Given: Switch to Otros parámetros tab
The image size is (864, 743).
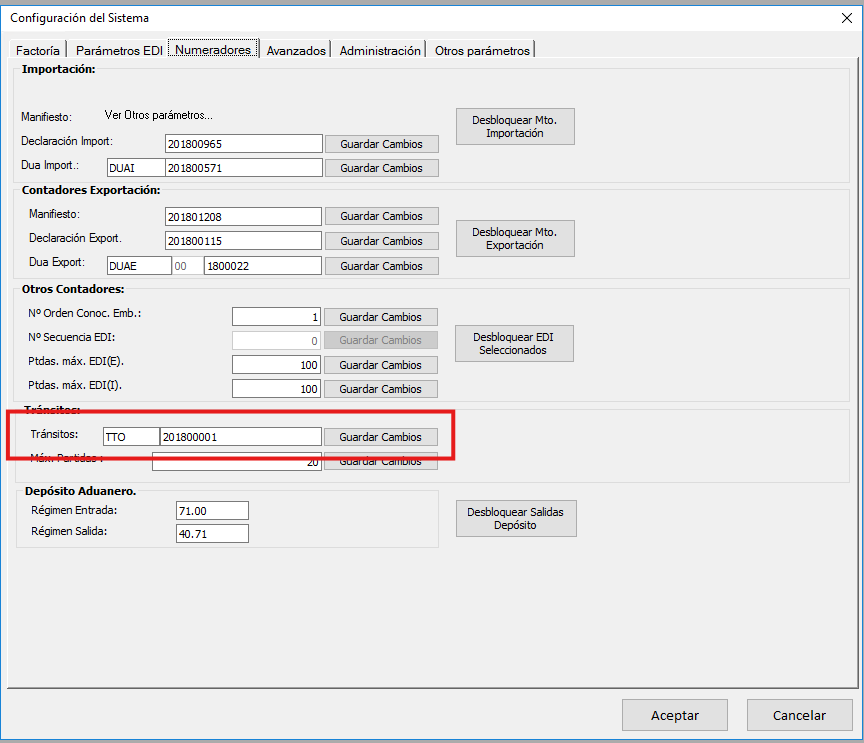Looking at the screenshot, I should point(482,50).
